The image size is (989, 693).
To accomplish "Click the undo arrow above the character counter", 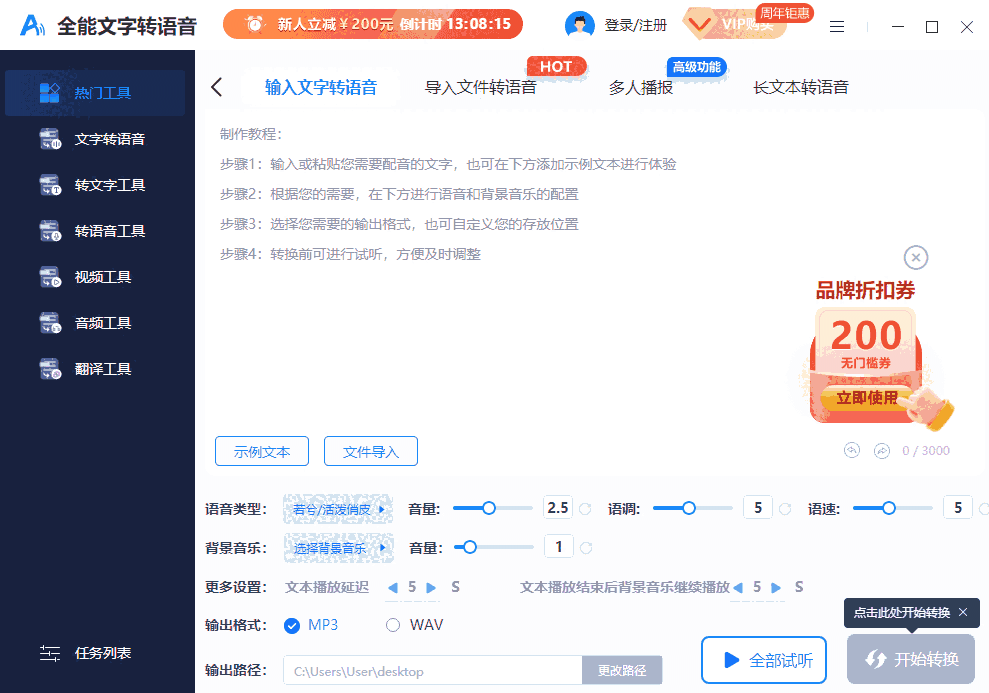I will tap(851, 451).
